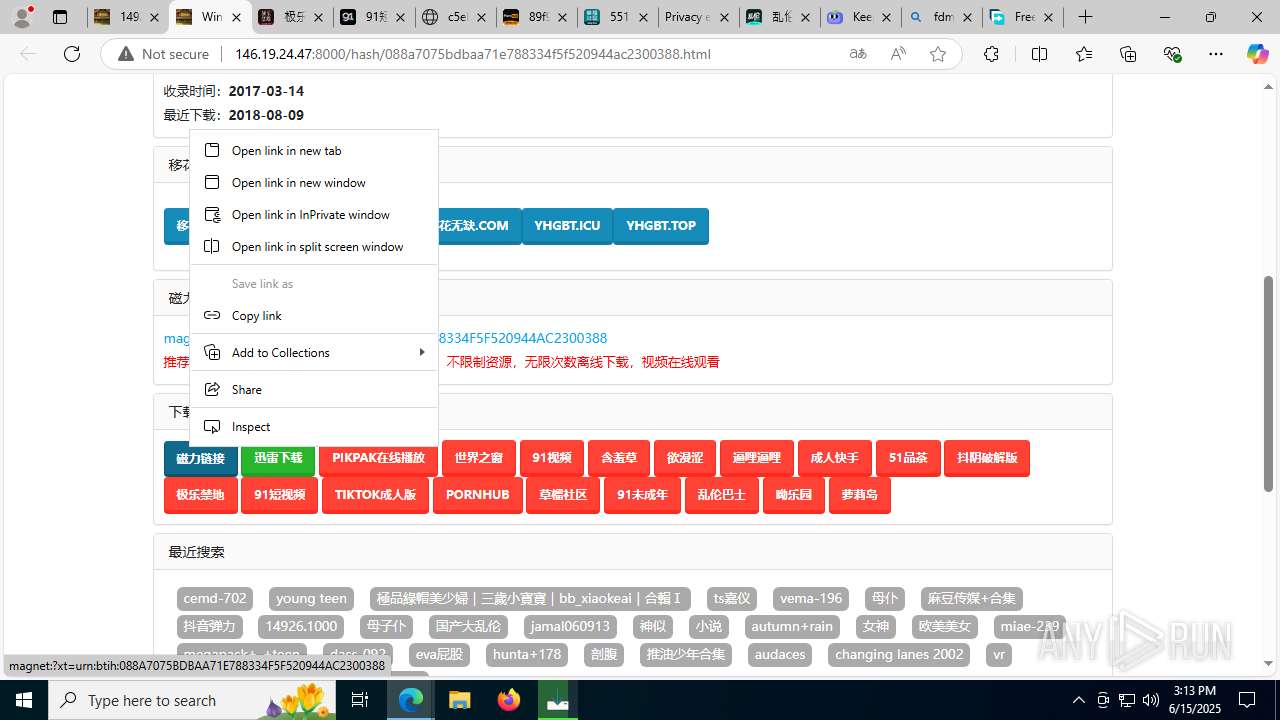The image size is (1280, 720).
Task: Click the cemd-702 search tag
Action: click(x=215, y=598)
